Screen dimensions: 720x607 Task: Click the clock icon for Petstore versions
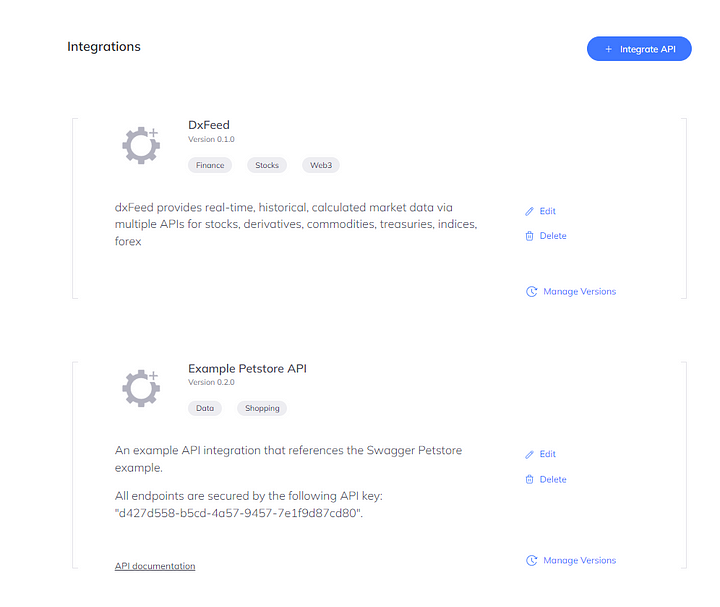click(x=532, y=561)
